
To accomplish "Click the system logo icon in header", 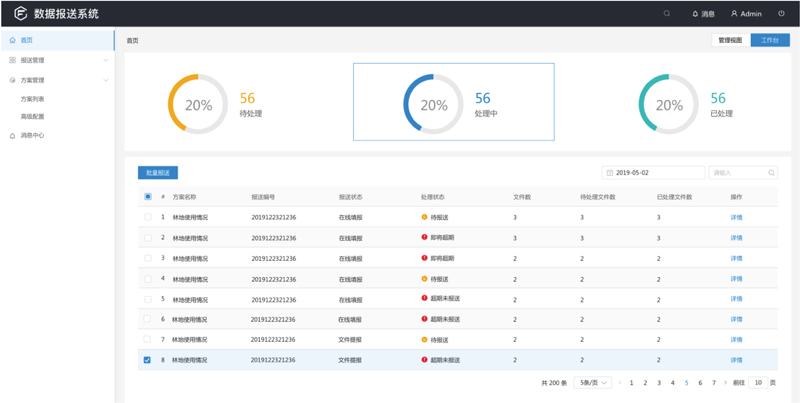I will pyautogui.click(x=20, y=14).
